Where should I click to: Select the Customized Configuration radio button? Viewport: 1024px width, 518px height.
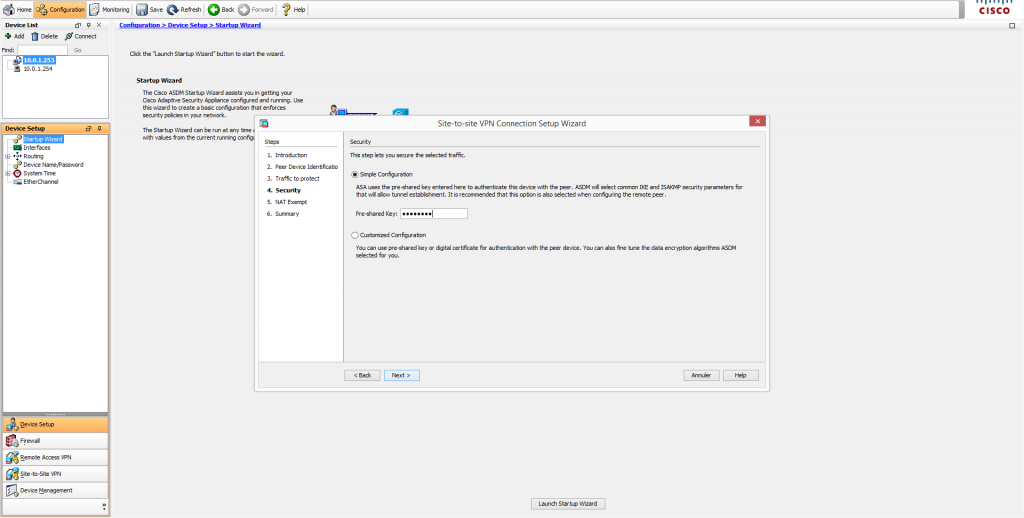(355, 235)
